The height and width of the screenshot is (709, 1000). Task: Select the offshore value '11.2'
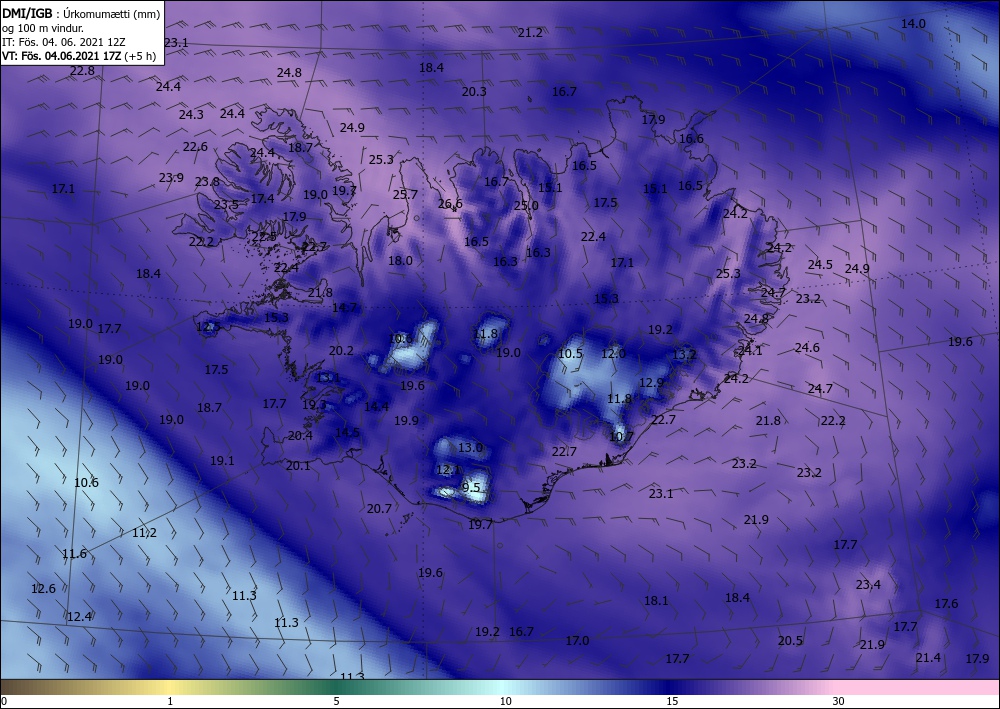click(x=144, y=533)
